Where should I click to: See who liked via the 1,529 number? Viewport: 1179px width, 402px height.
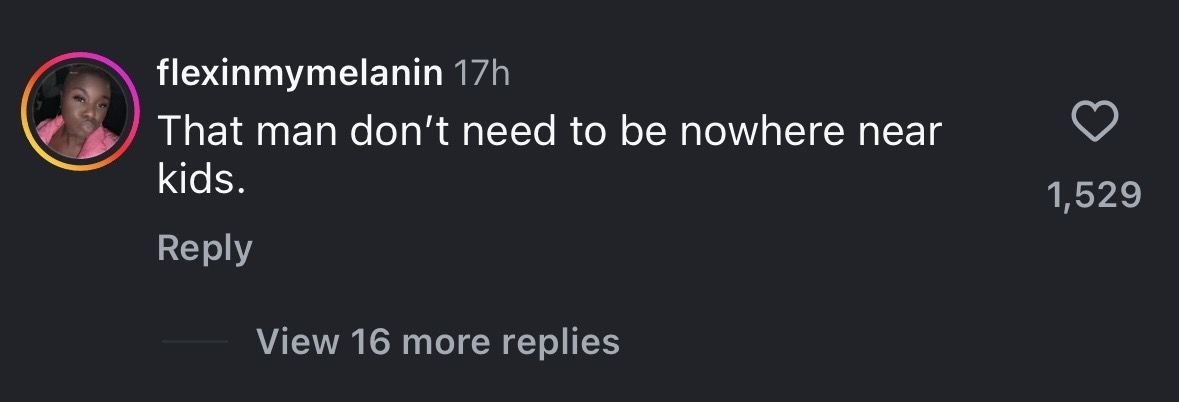(x=1094, y=195)
